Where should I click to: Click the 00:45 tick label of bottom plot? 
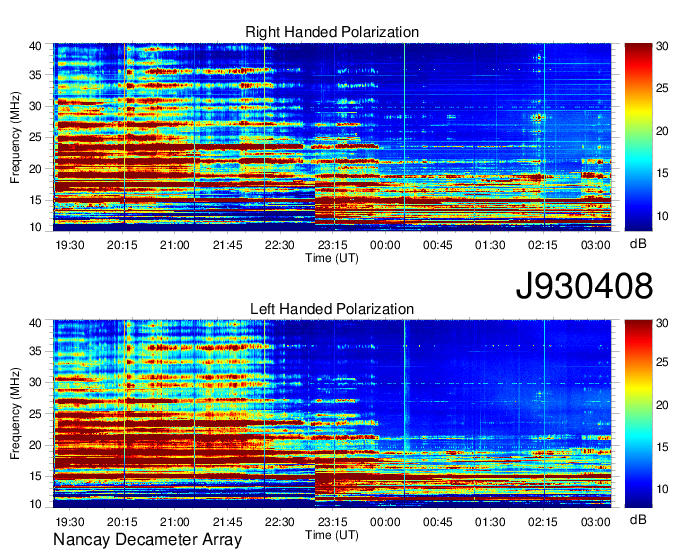pyautogui.click(x=438, y=522)
